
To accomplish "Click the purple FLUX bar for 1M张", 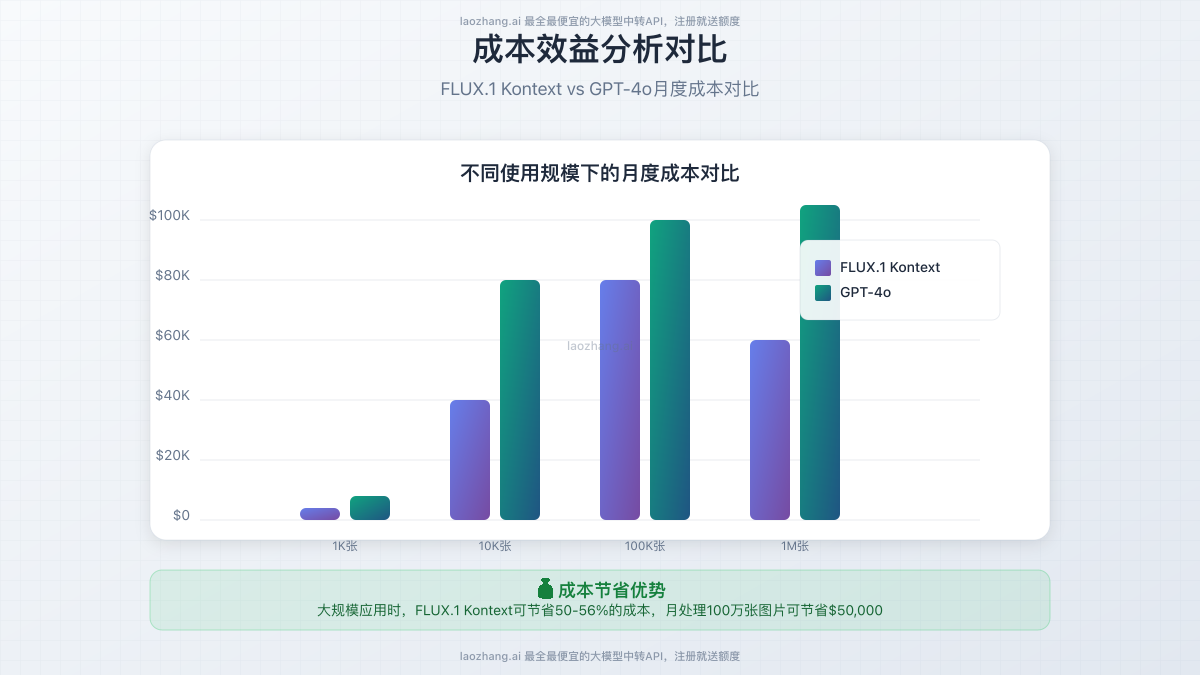I will click(x=770, y=430).
